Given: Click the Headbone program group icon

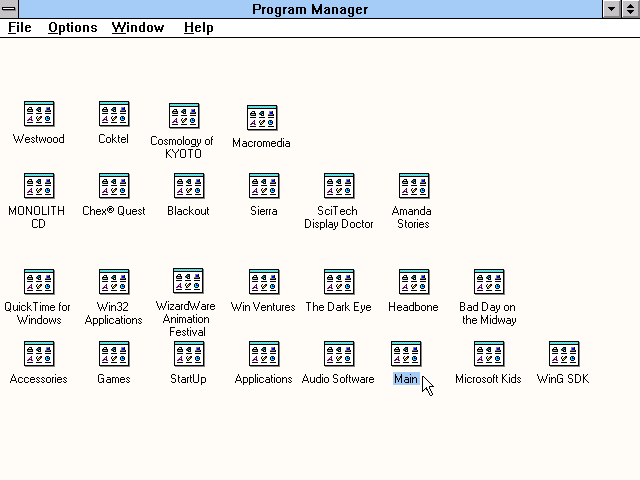Looking at the screenshot, I should click(414, 282).
